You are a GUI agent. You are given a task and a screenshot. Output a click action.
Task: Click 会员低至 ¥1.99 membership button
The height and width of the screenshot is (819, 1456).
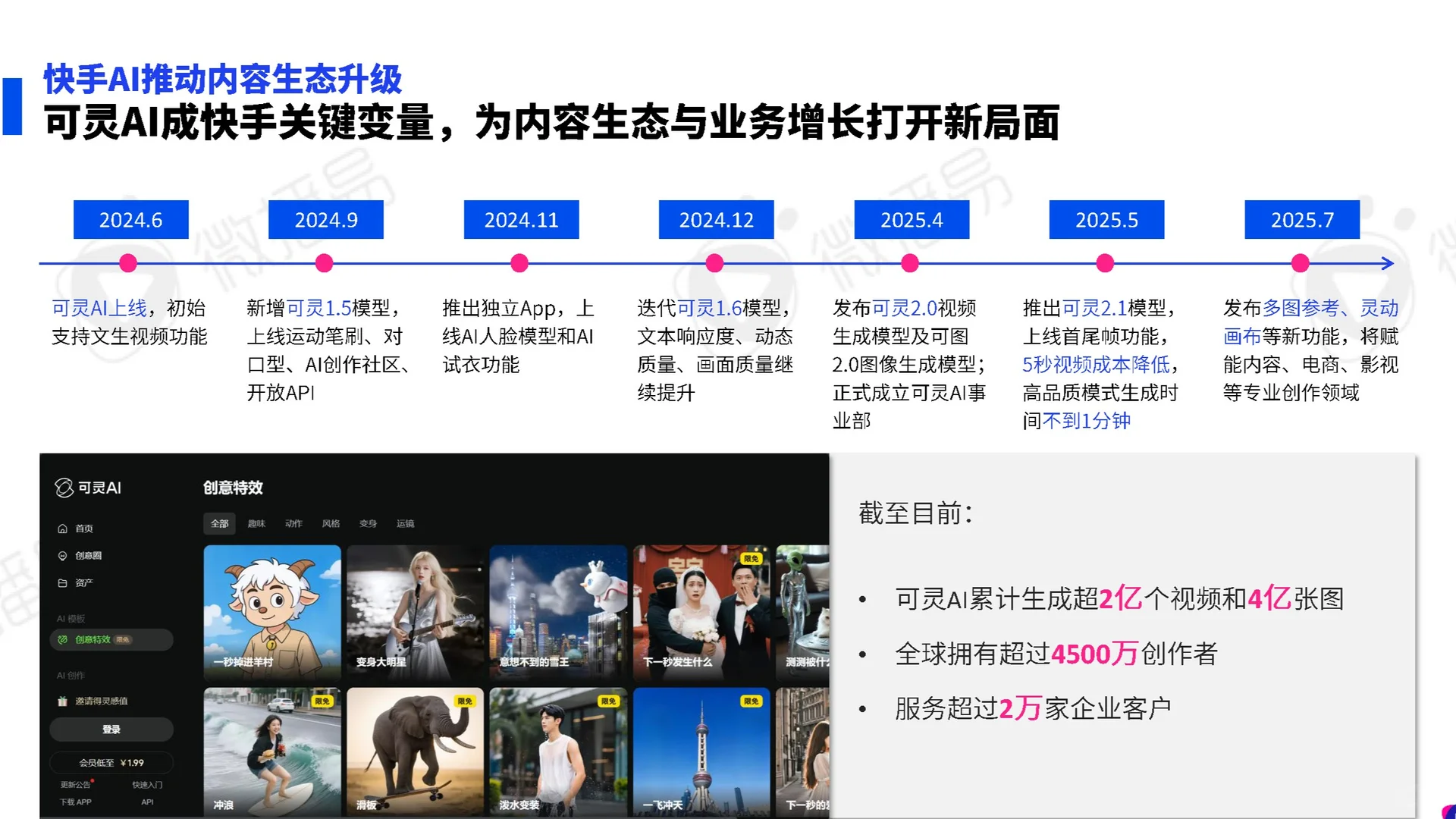111,763
